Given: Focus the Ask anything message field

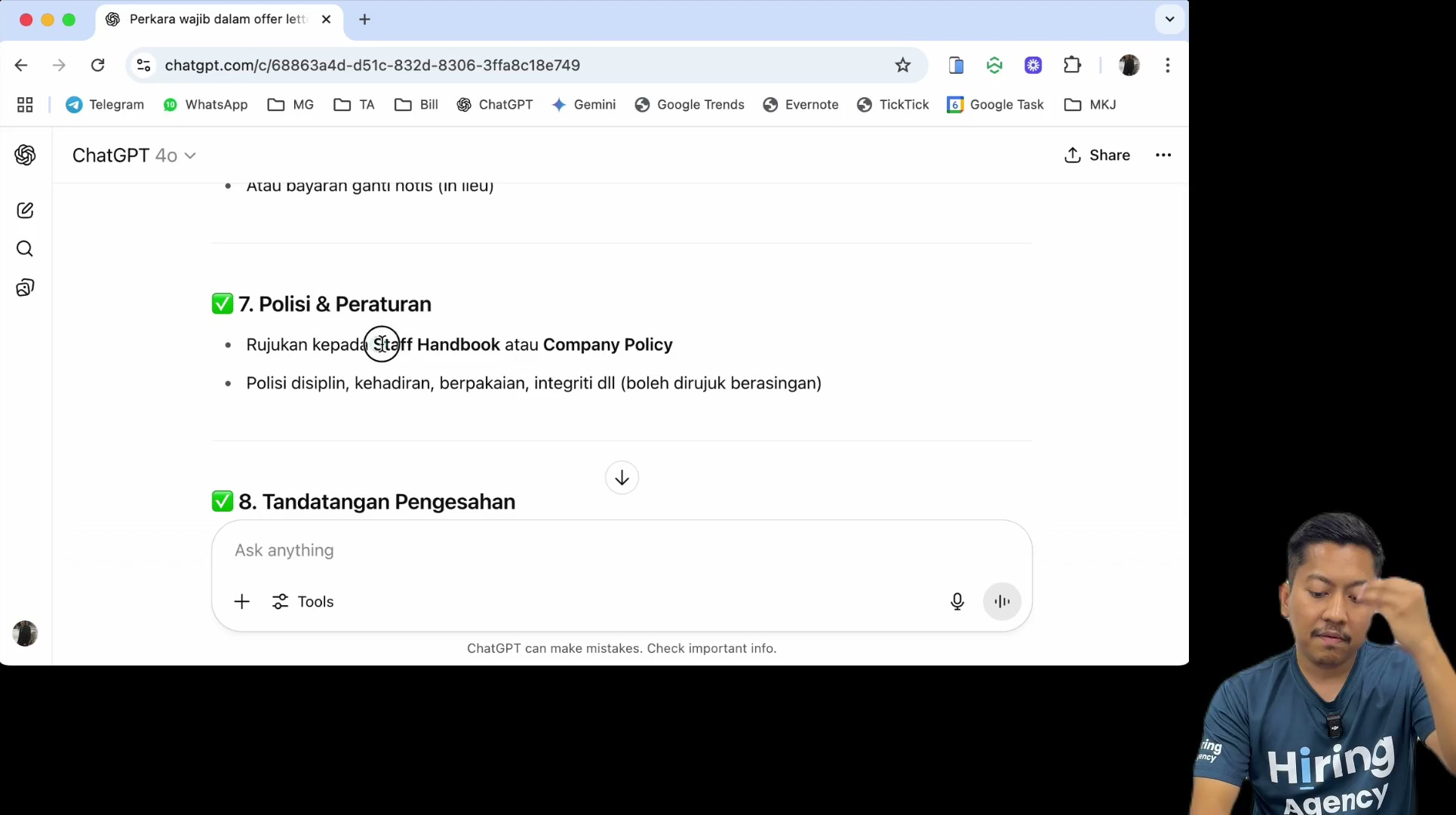Looking at the screenshot, I should click(622, 550).
